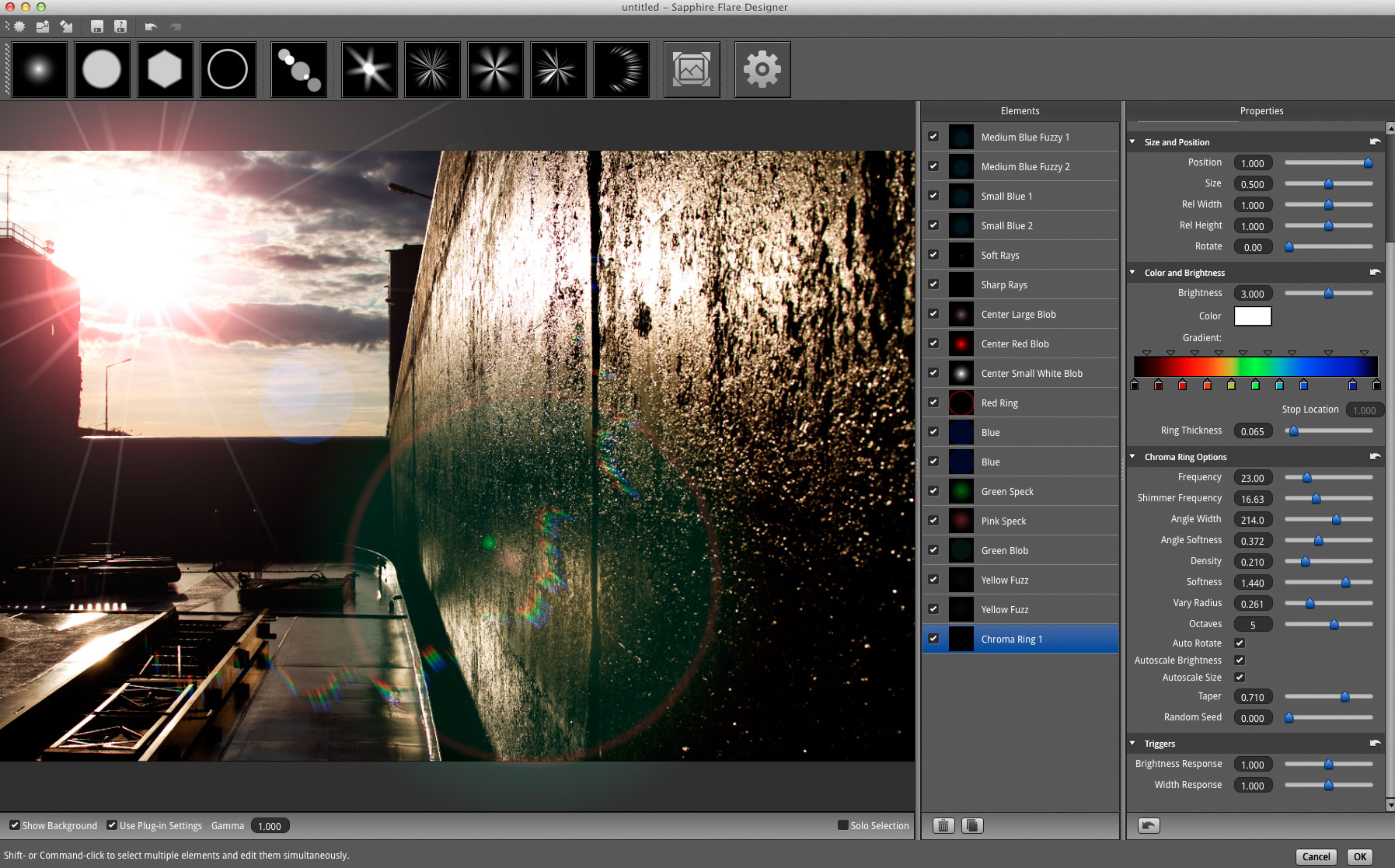Viewport: 1395px width, 868px height.
Task: Click the undo arrow in top toolbar
Action: tap(151, 27)
